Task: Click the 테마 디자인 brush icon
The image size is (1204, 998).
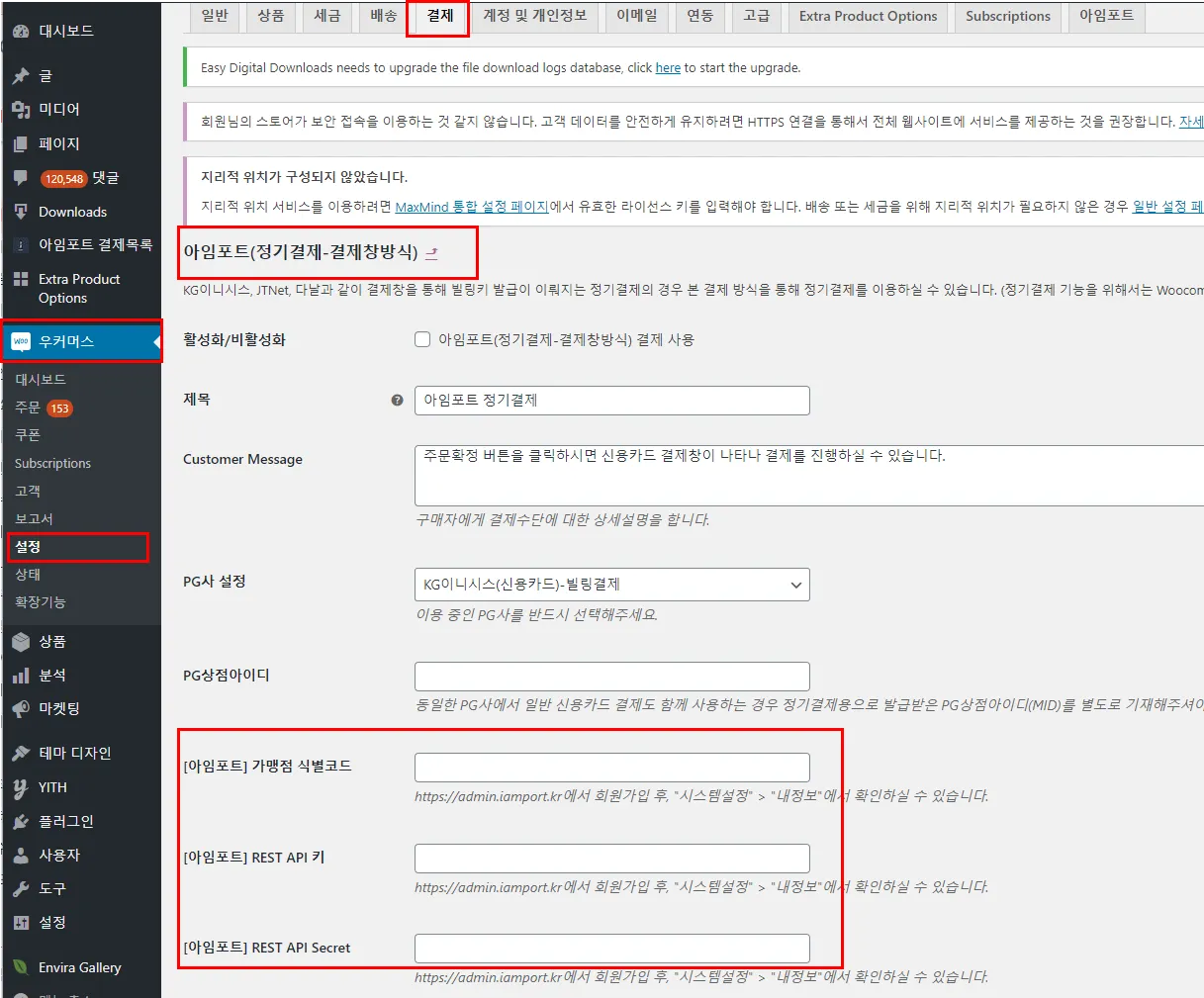Action: coord(21,754)
